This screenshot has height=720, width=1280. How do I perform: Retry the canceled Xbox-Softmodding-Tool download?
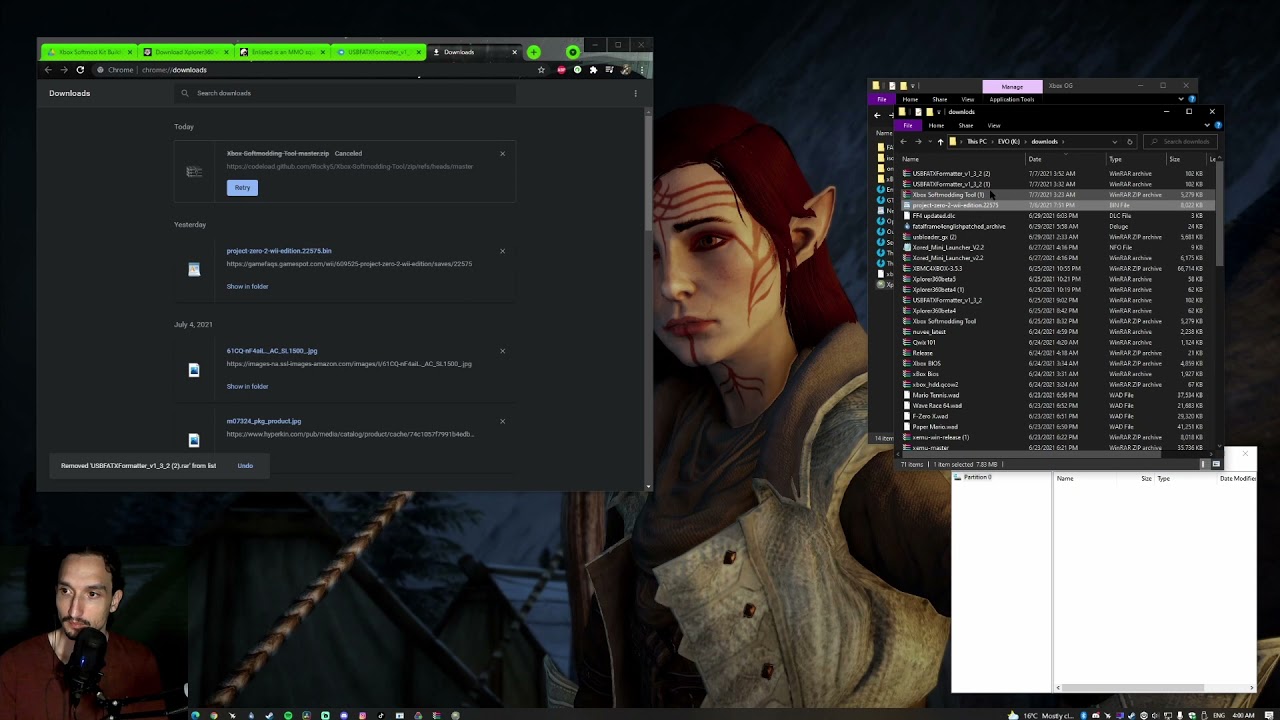(x=242, y=187)
